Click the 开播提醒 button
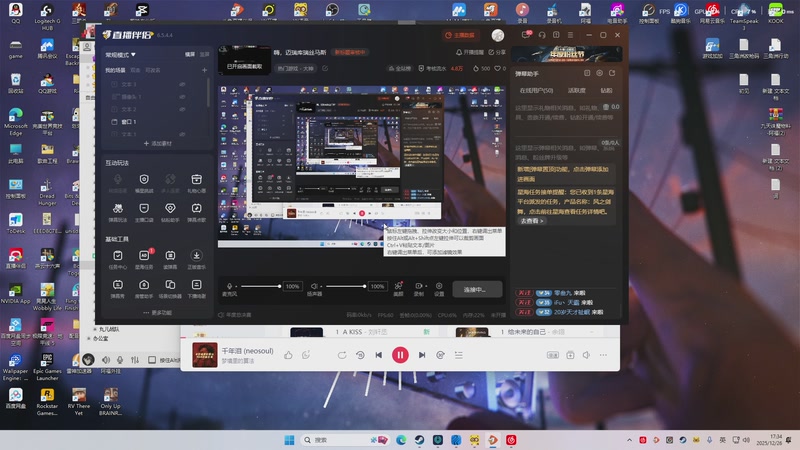The height and width of the screenshot is (450, 800). click(x=469, y=52)
